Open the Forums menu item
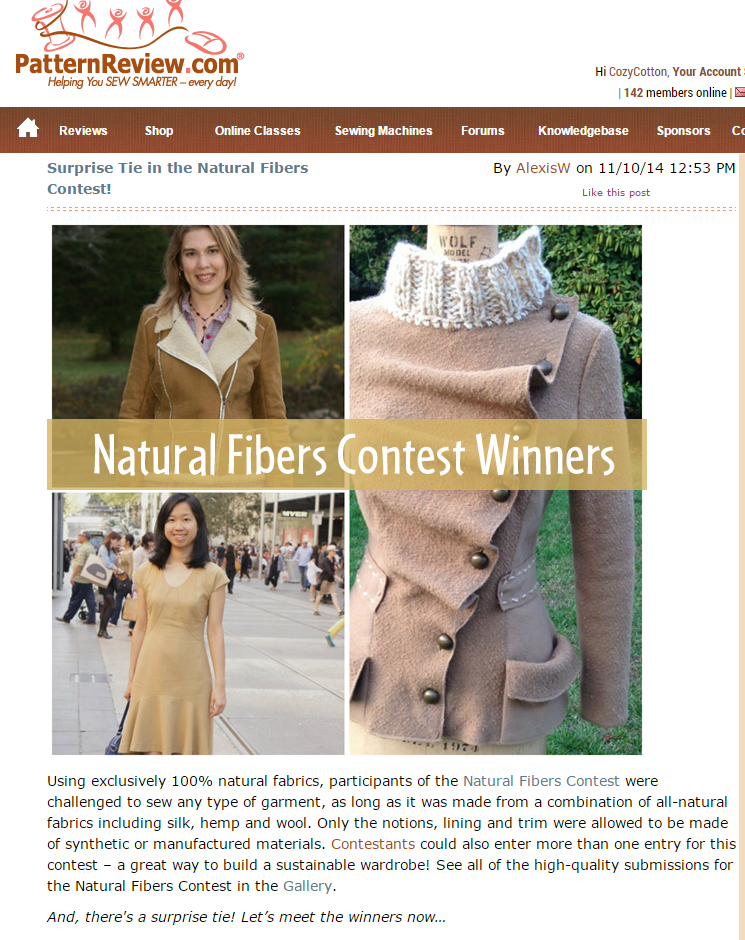Viewport: 745px width, 940px height. (x=482, y=131)
